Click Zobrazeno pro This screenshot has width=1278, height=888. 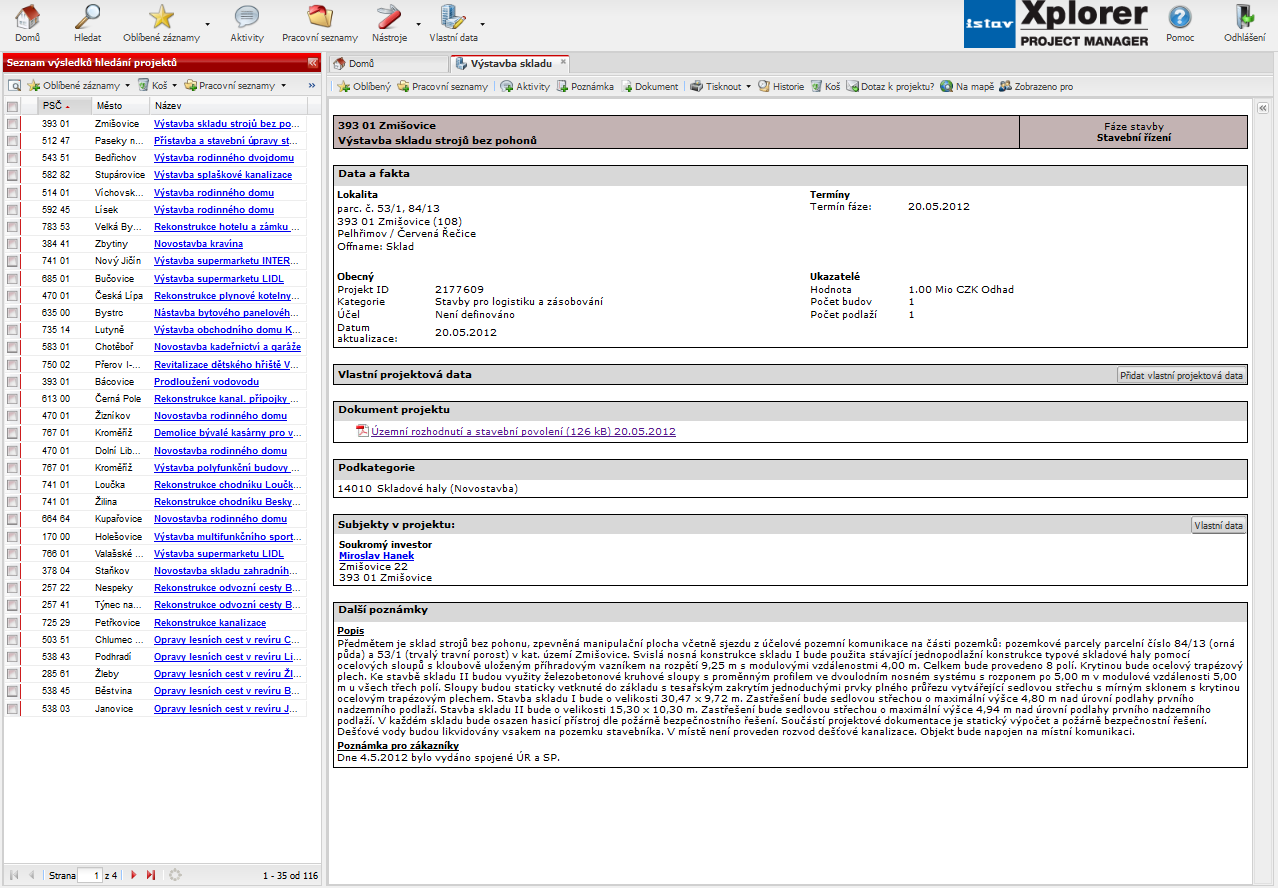tap(1035, 87)
